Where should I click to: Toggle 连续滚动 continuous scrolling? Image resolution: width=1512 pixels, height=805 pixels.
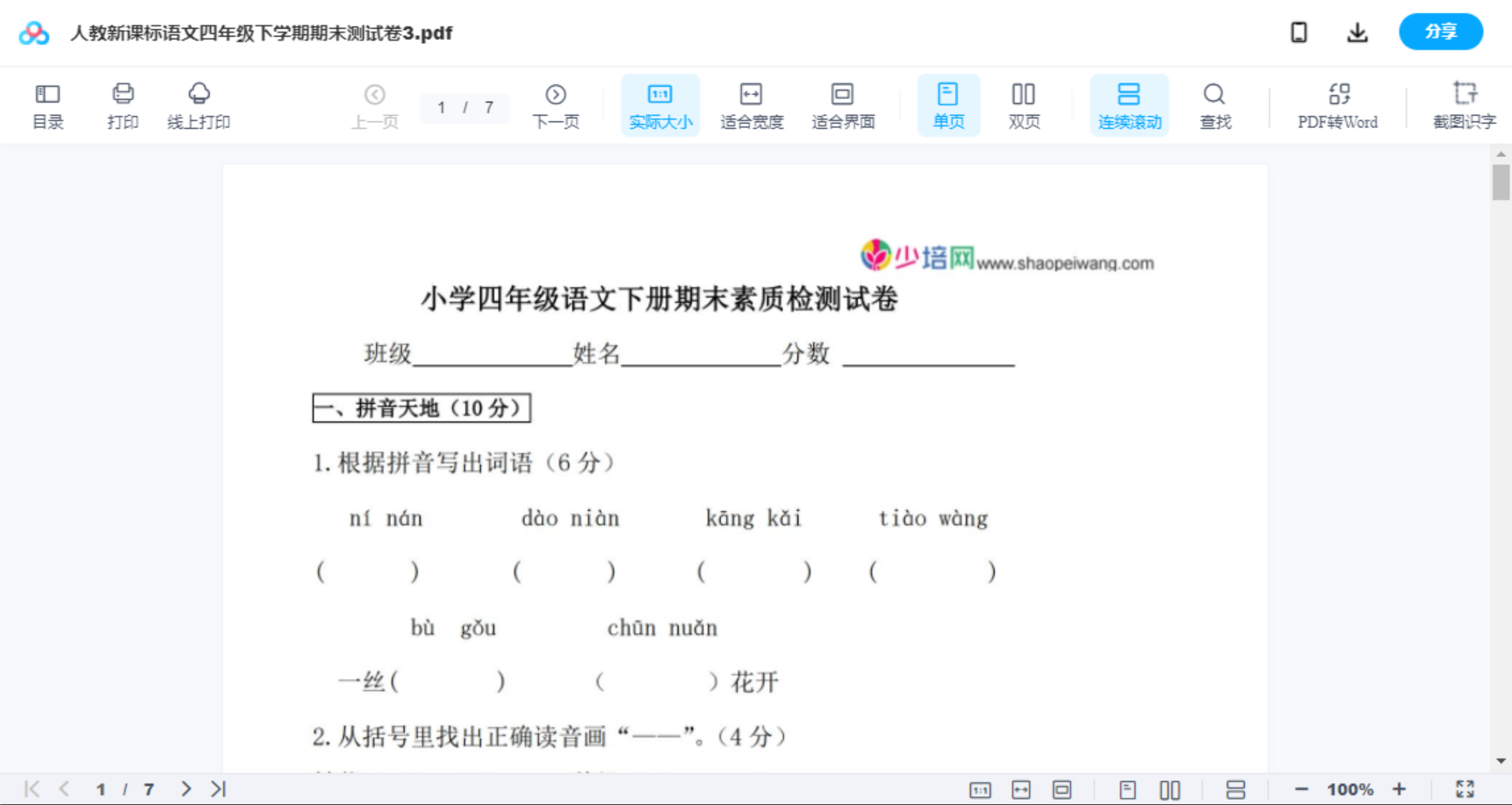(x=1129, y=104)
